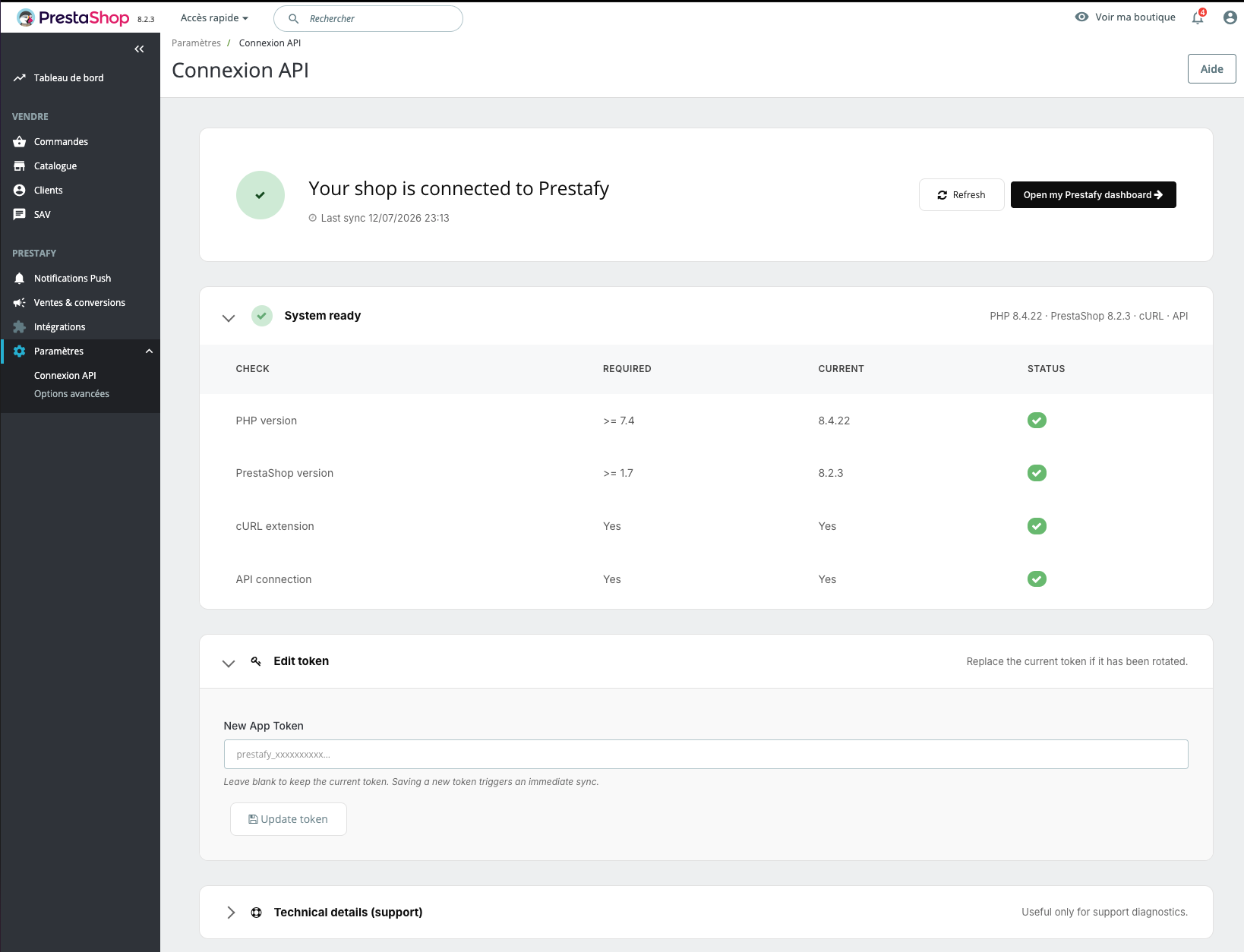This screenshot has height=952, width=1244.
Task: Click the Notifications Push bell icon
Action: 20,279
